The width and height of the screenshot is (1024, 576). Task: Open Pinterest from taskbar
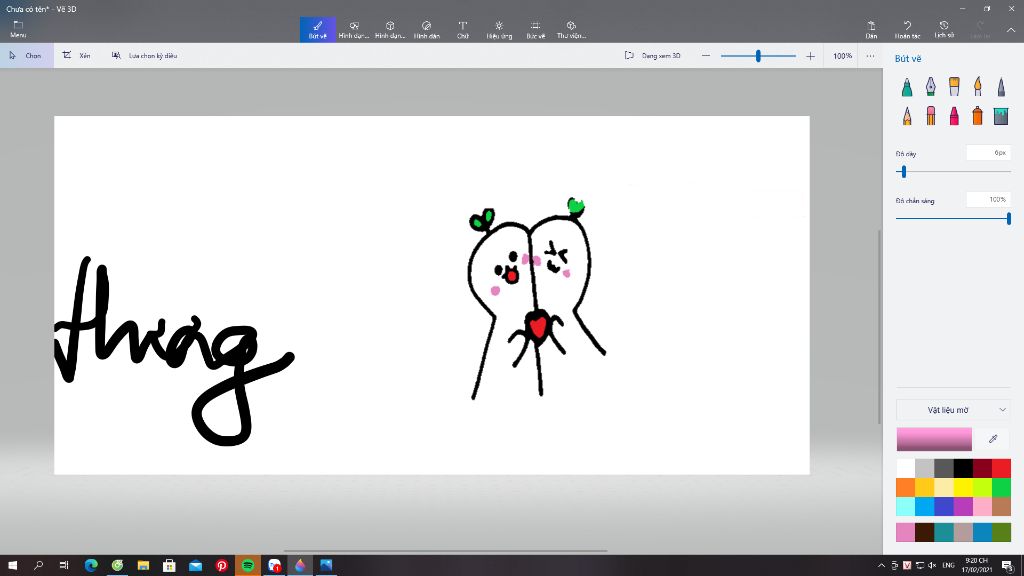221,565
